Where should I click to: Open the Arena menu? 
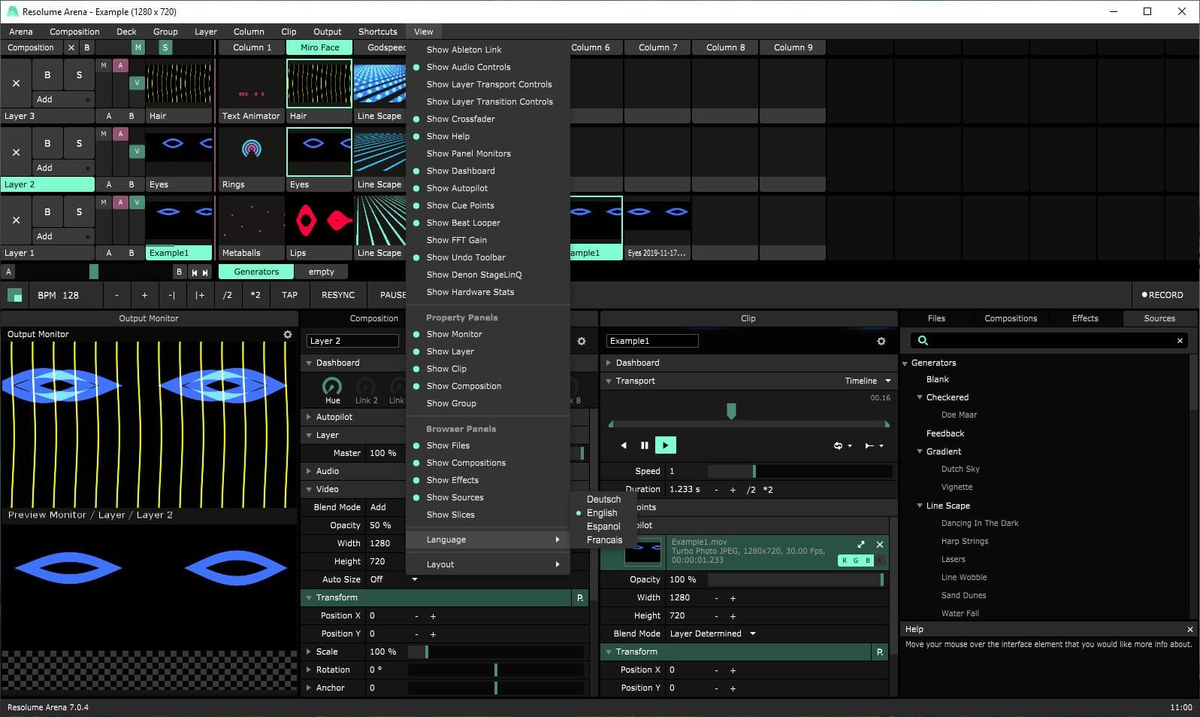[21, 32]
